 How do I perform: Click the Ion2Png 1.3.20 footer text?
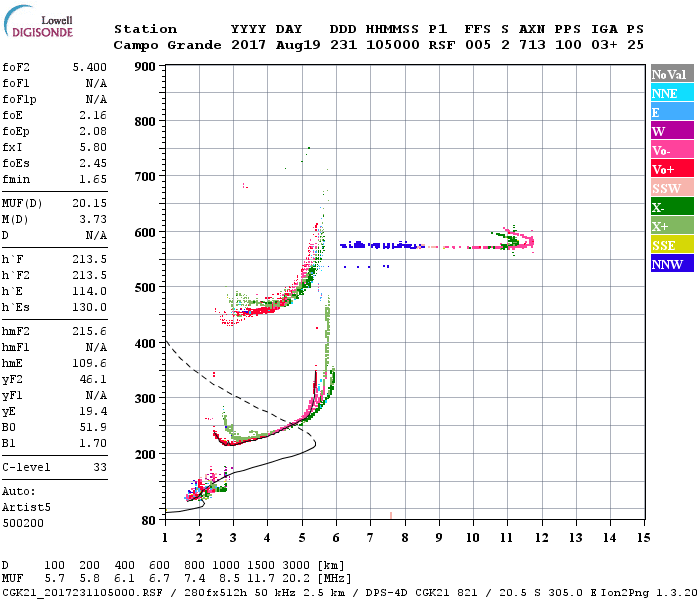[x=649, y=592]
